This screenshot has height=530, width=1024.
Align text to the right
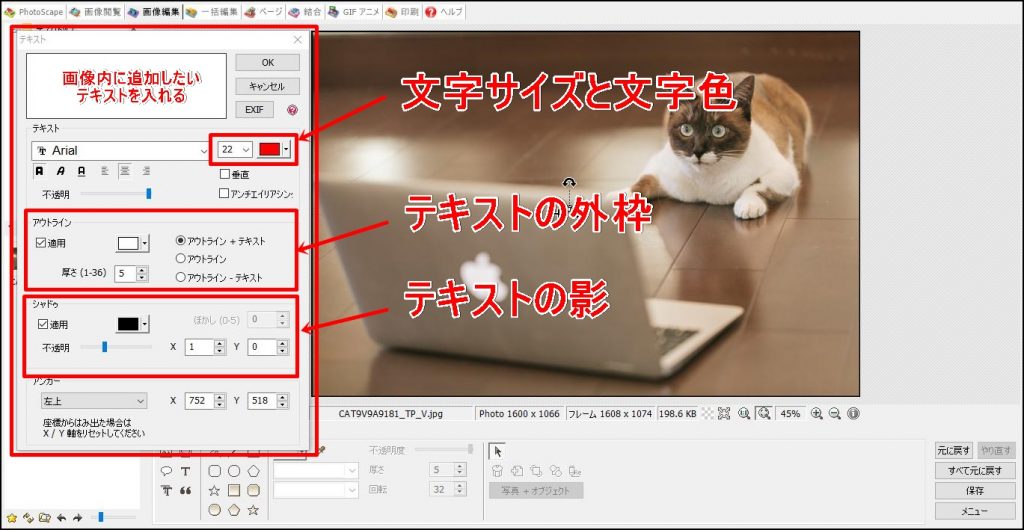pyautogui.click(x=146, y=171)
